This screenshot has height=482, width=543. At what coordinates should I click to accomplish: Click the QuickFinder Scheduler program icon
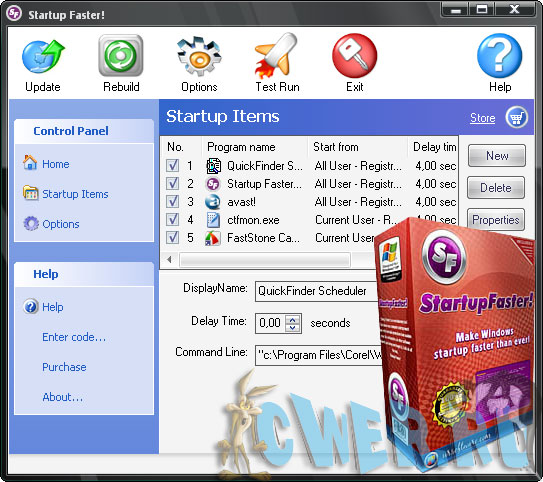pyautogui.click(x=213, y=166)
